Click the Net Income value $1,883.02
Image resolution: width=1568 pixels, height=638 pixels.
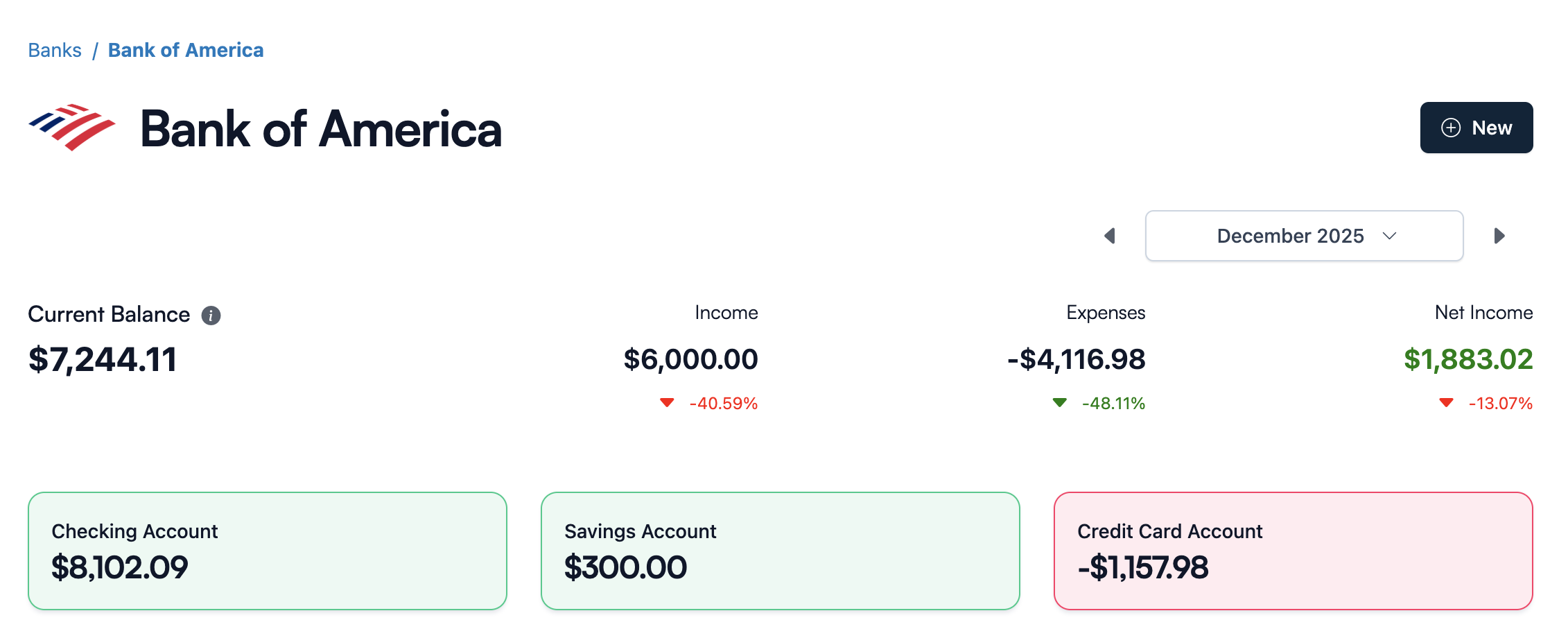pos(1467,359)
